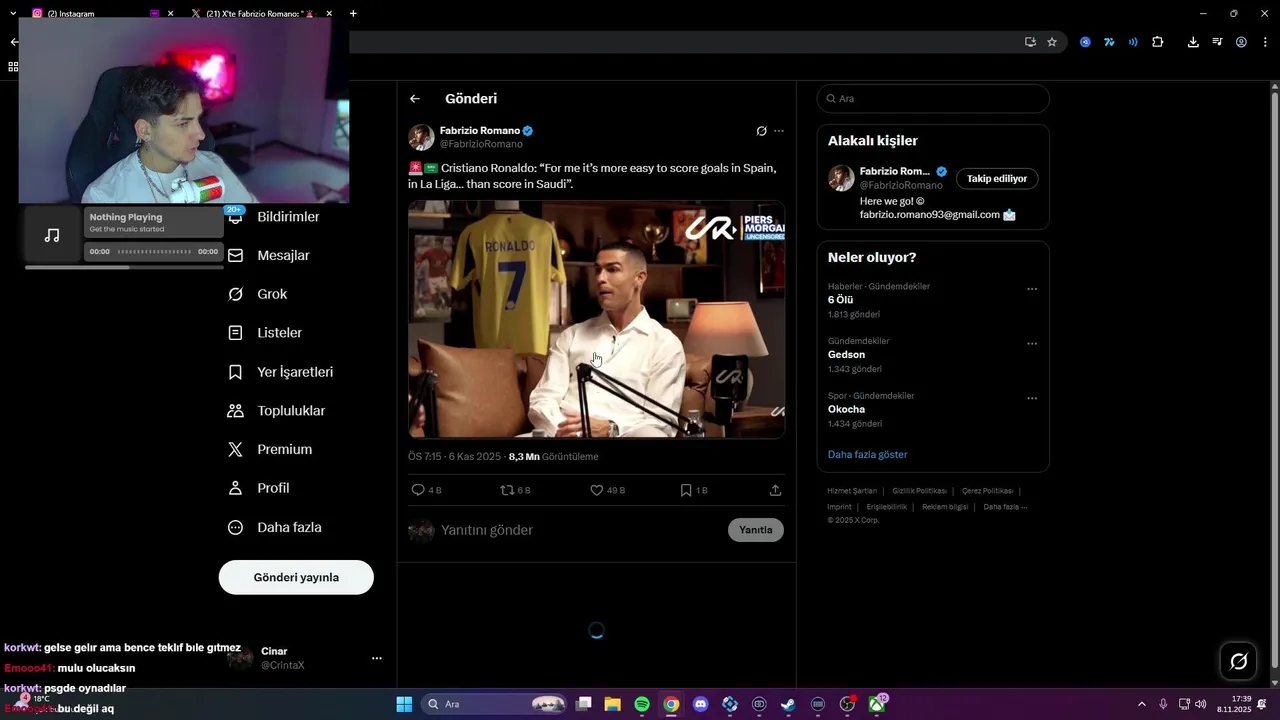Open Yer İşaretleri in sidebar
This screenshot has width=1280, height=720.
pos(281,372)
